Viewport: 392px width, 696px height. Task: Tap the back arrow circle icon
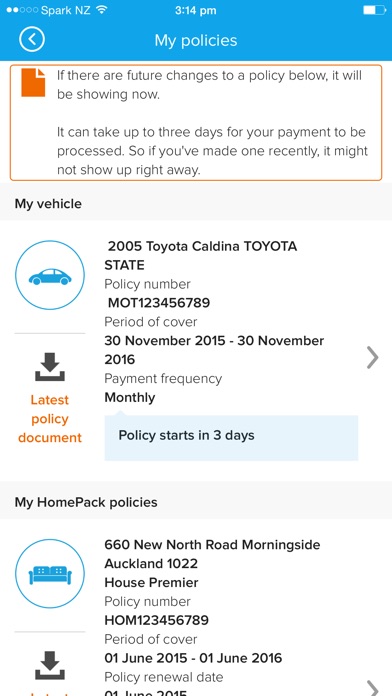pos(32,40)
